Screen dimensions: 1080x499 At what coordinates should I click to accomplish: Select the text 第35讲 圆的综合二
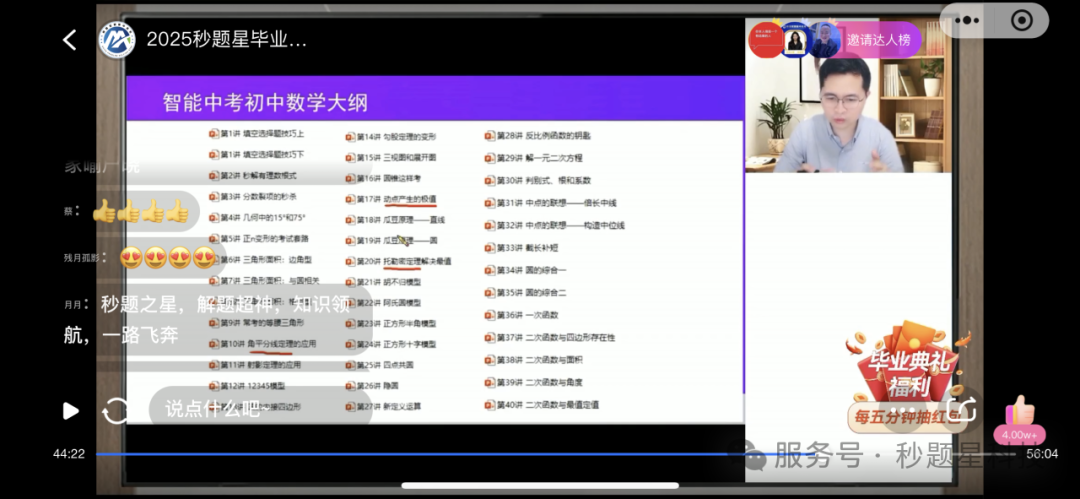[x=531, y=292]
